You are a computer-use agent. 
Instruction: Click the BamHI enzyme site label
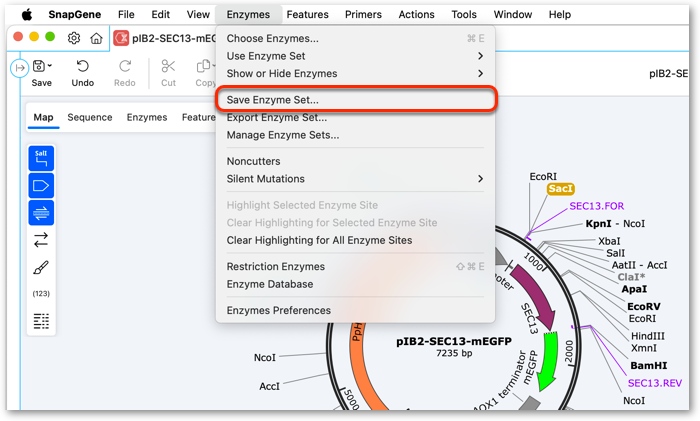click(648, 365)
